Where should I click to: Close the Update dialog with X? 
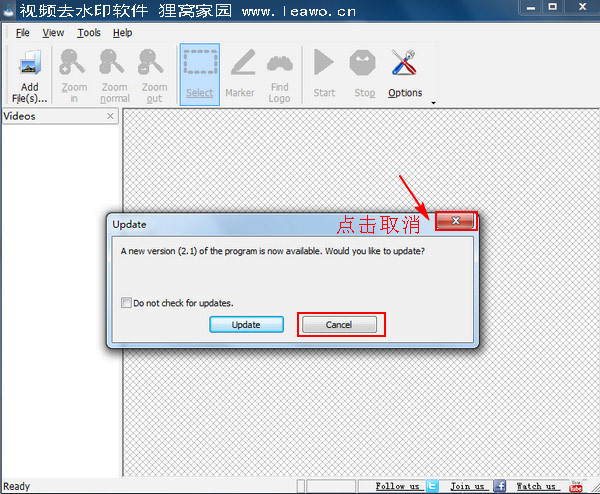point(455,220)
